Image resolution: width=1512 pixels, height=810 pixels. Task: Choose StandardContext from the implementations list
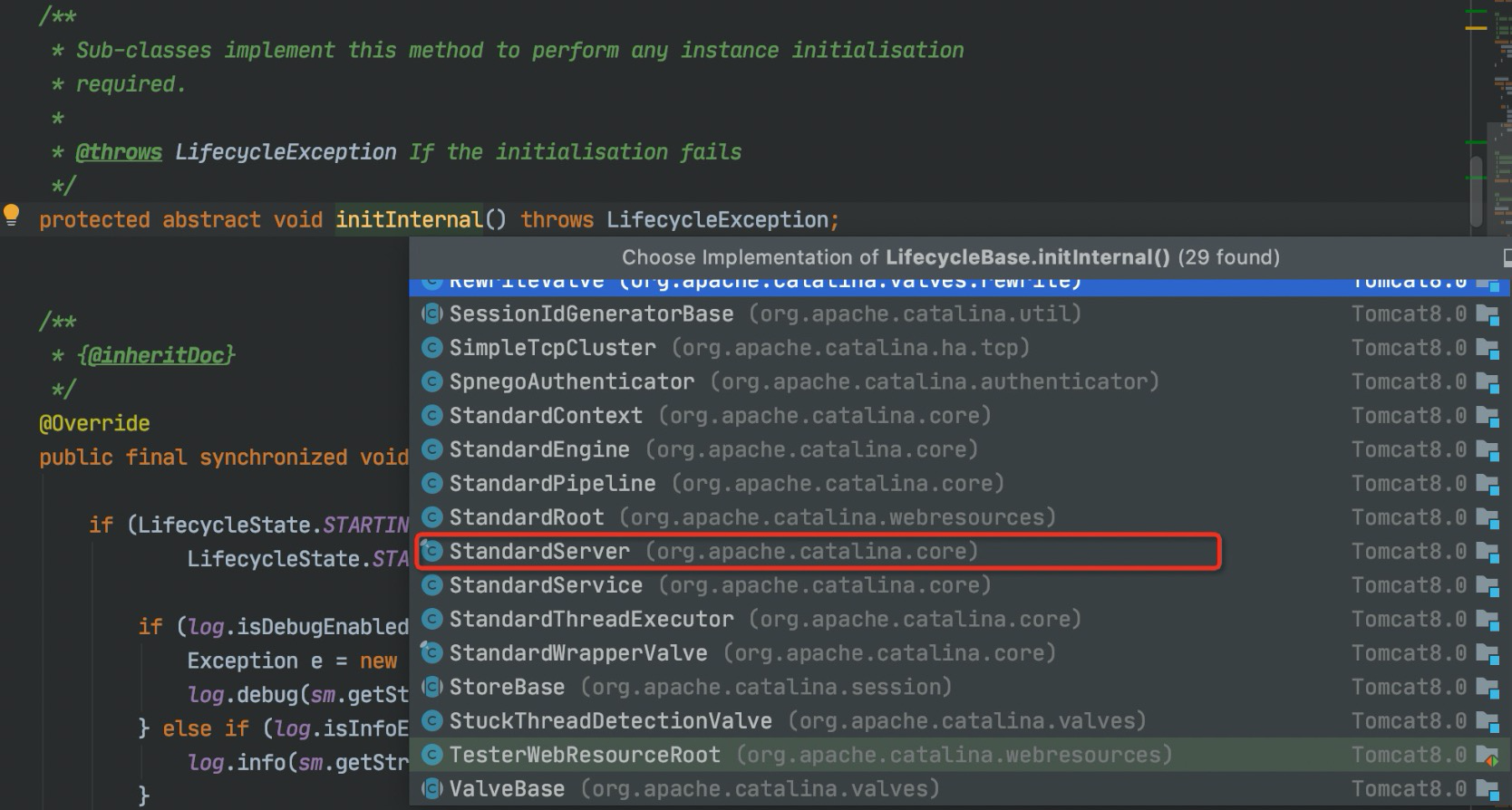click(961, 416)
